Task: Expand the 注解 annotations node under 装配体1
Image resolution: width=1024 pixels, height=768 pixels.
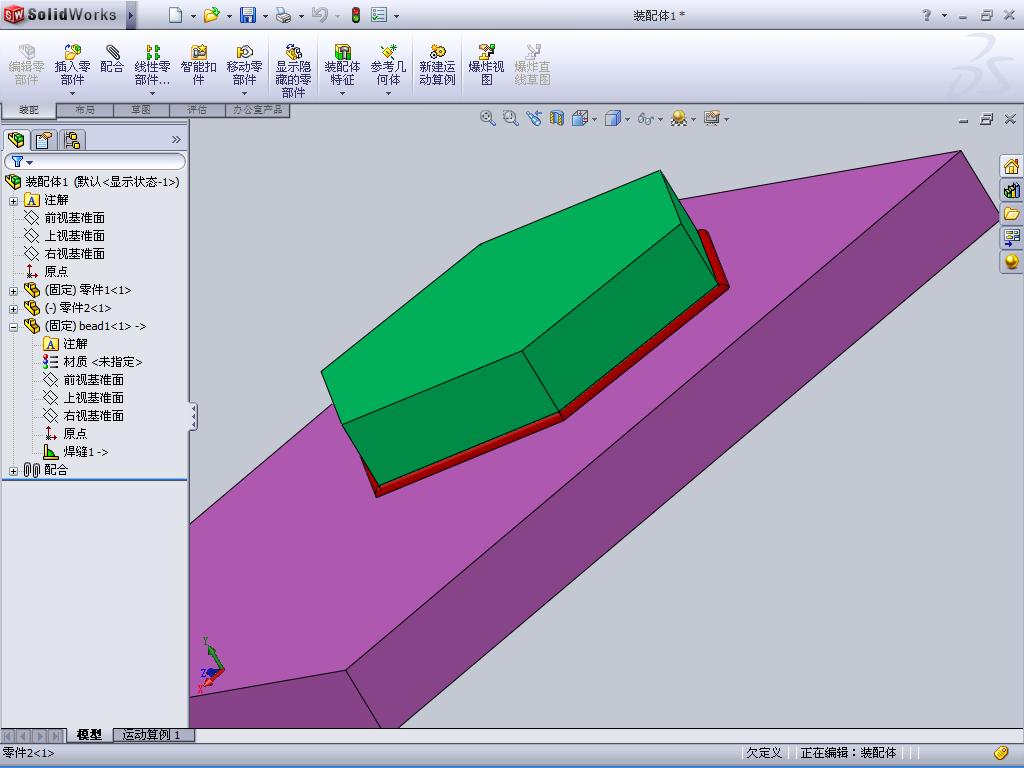Action: pyautogui.click(x=13, y=201)
